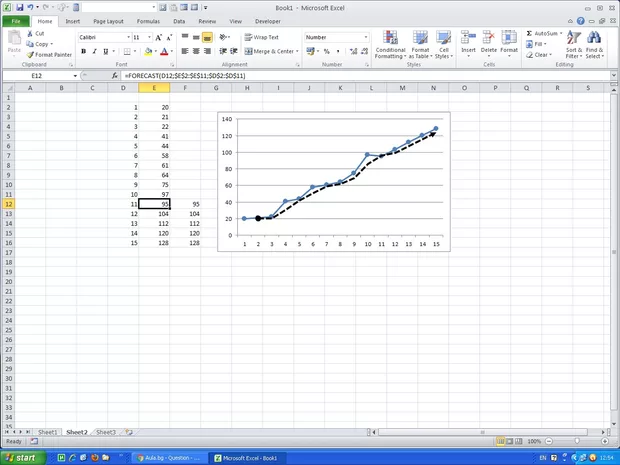The width and height of the screenshot is (620, 465).
Task: Click the Insert Function fx icon
Action: [115, 76]
